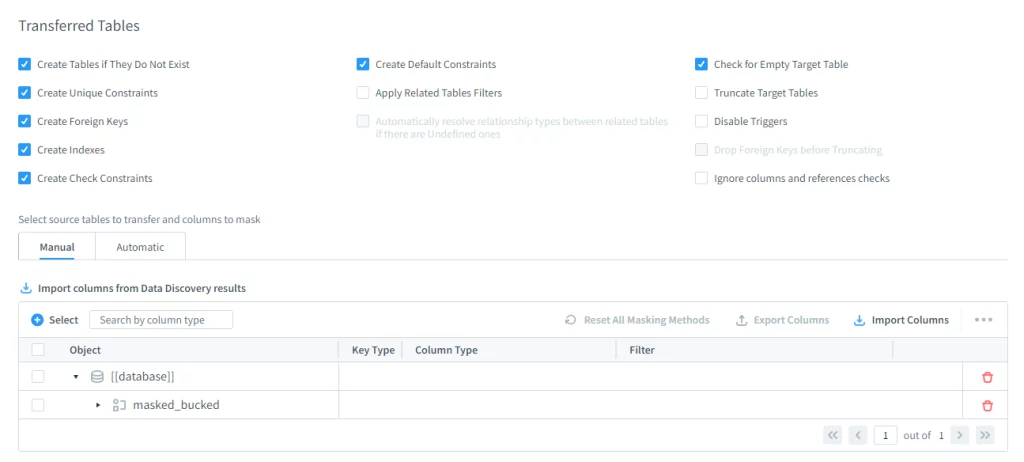Switch to the Automatic tab
Image resolution: width=1024 pixels, height=462 pixels.
tap(140, 247)
